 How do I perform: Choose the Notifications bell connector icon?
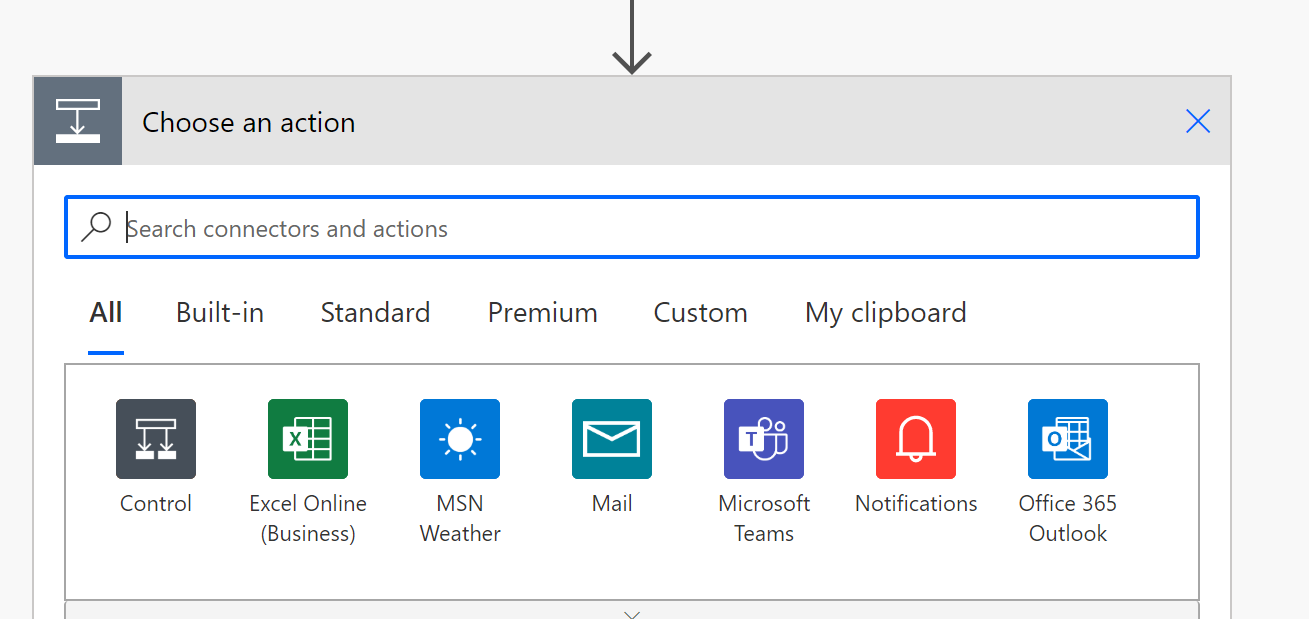pyautogui.click(x=916, y=439)
